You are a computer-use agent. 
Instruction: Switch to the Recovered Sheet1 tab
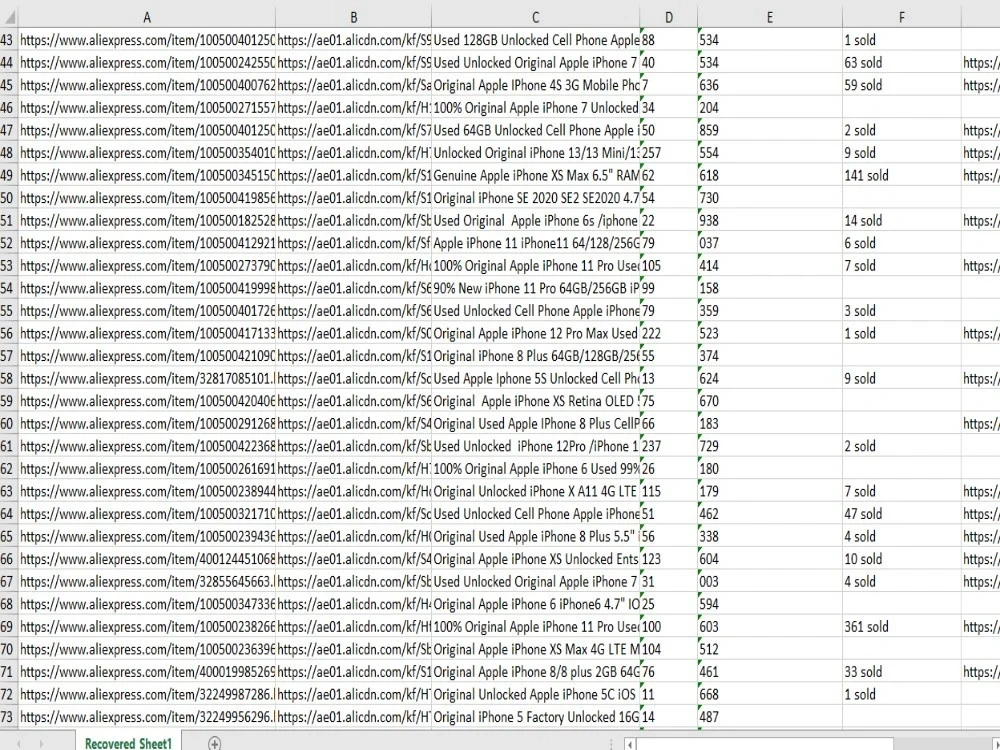point(128,743)
